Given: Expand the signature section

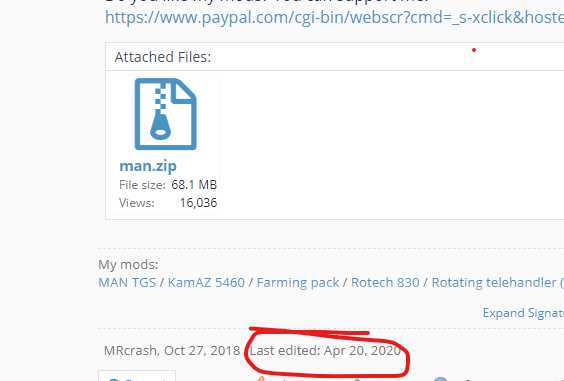Looking at the screenshot, I should 523,313.
